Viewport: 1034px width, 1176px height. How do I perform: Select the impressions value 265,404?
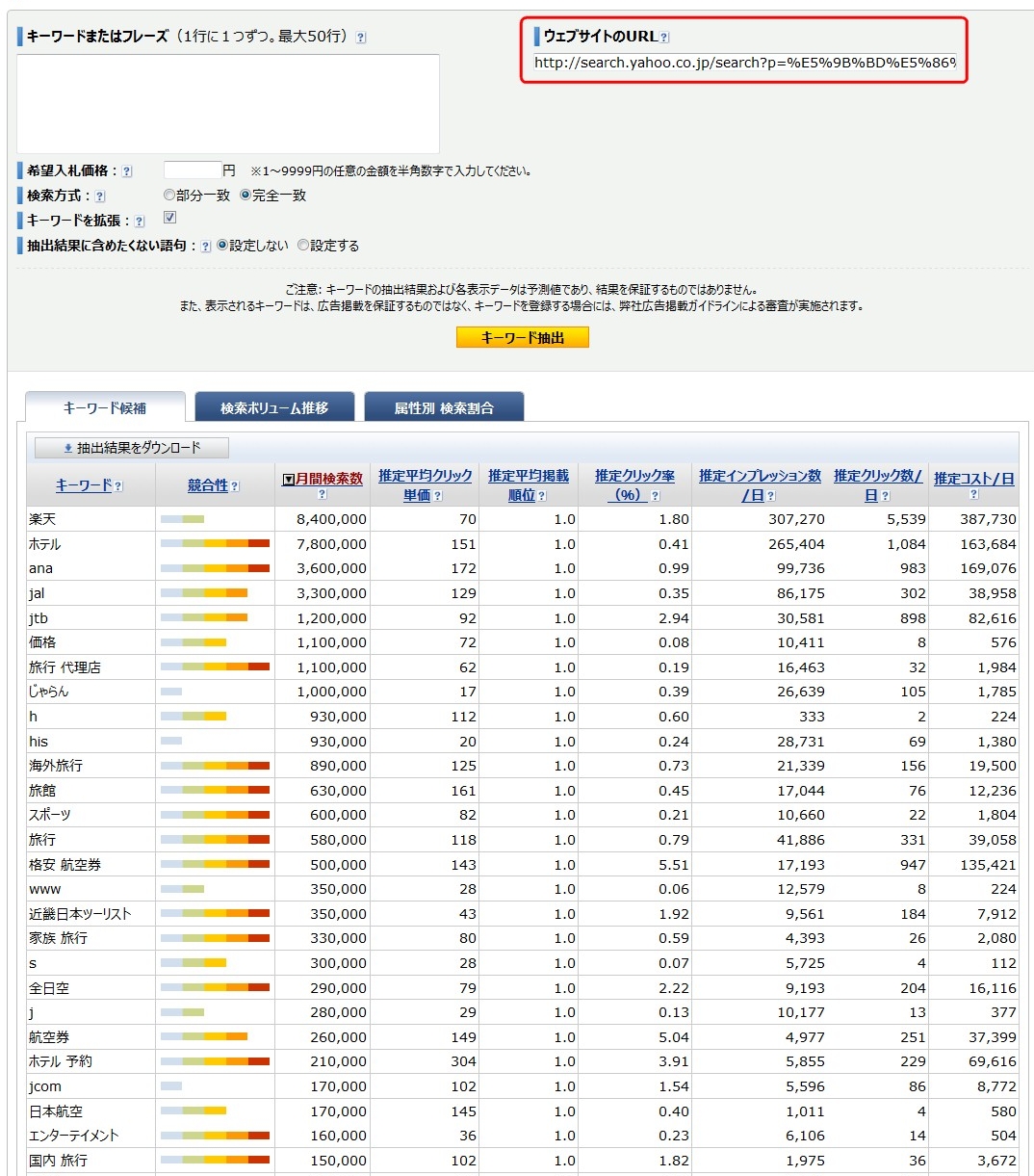point(796,544)
